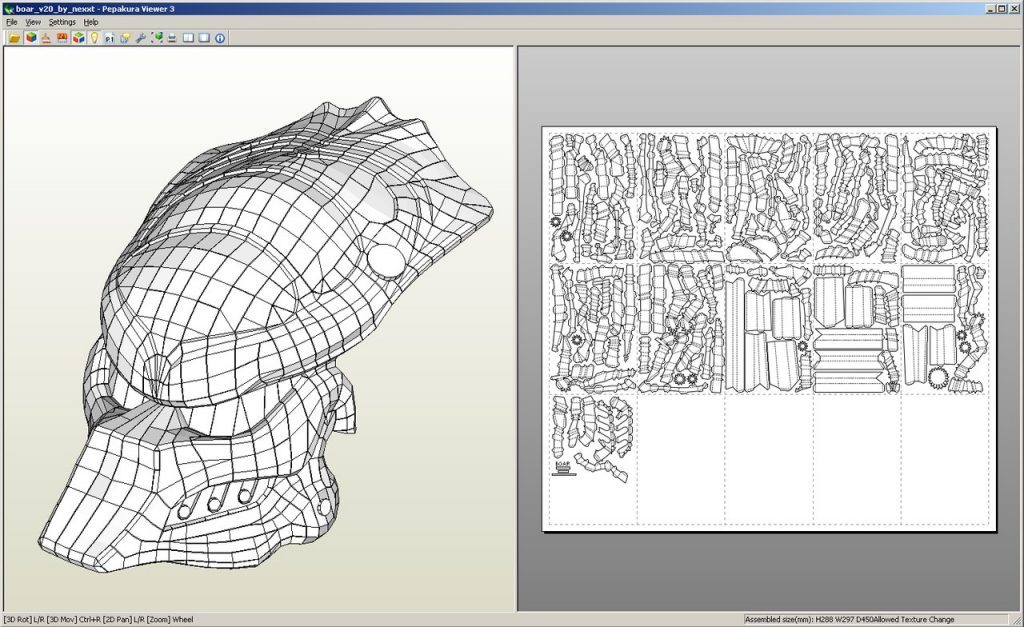This screenshot has width=1024, height=627.
Task: Click the divider between 3D and 2D panes
Action: point(515,330)
